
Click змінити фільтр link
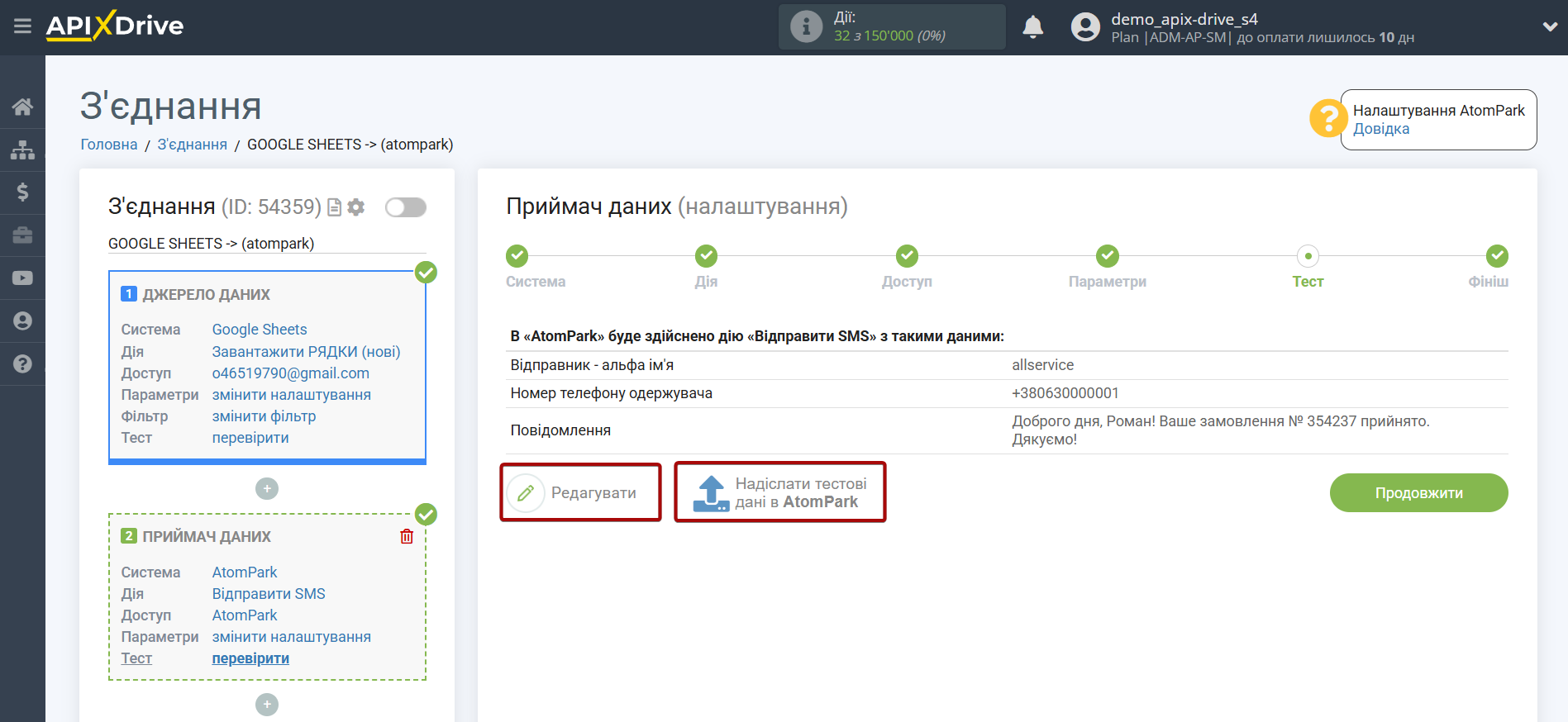click(x=264, y=416)
